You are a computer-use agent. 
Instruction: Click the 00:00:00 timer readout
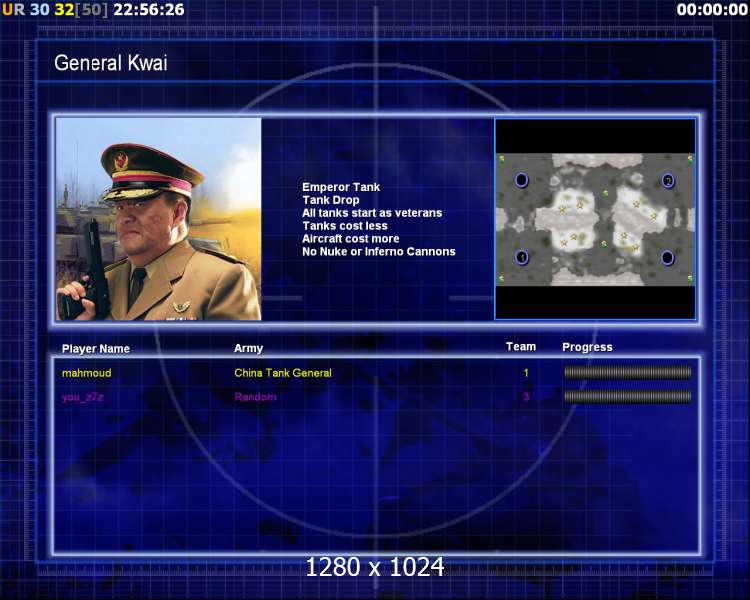tap(712, 10)
